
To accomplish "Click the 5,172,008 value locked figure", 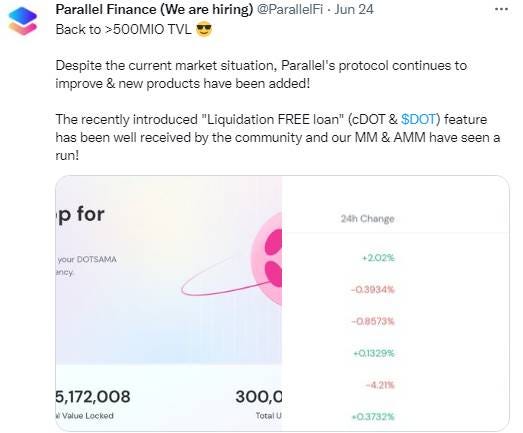I will click(x=93, y=397).
